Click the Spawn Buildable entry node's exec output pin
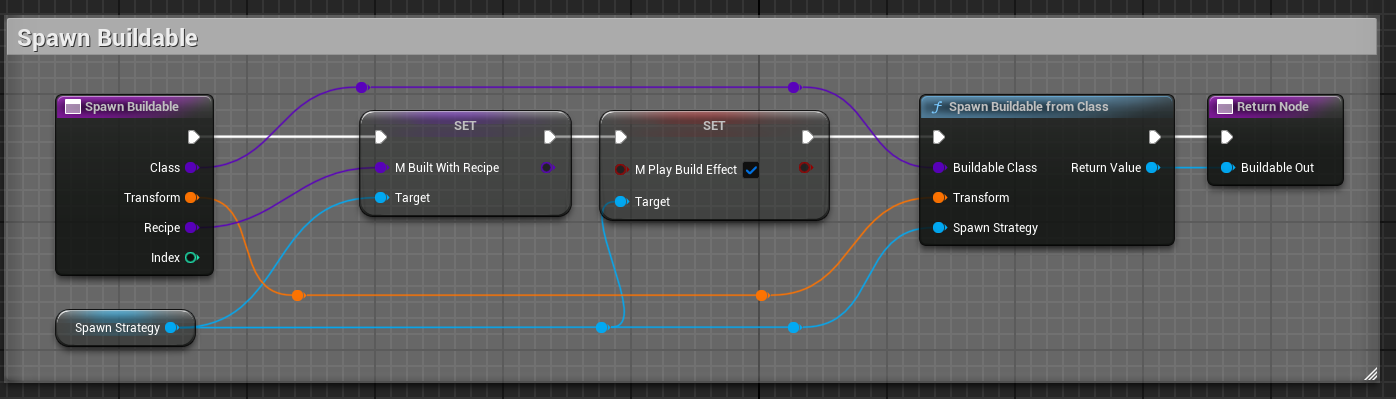The height and width of the screenshot is (399, 1396). [x=194, y=137]
